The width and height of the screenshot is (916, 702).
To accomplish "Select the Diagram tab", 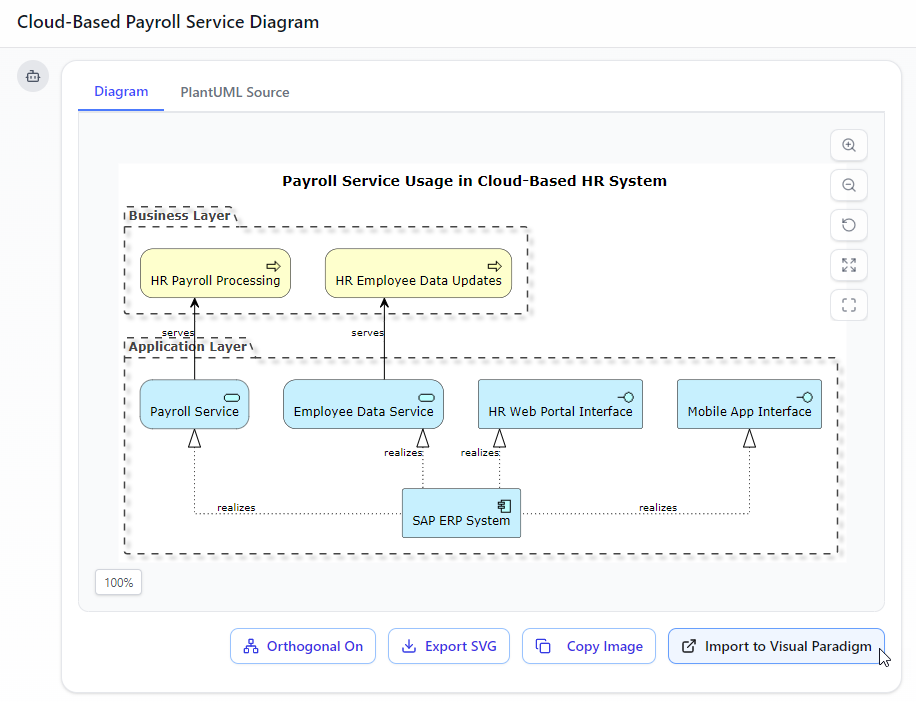I will pos(121,92).
